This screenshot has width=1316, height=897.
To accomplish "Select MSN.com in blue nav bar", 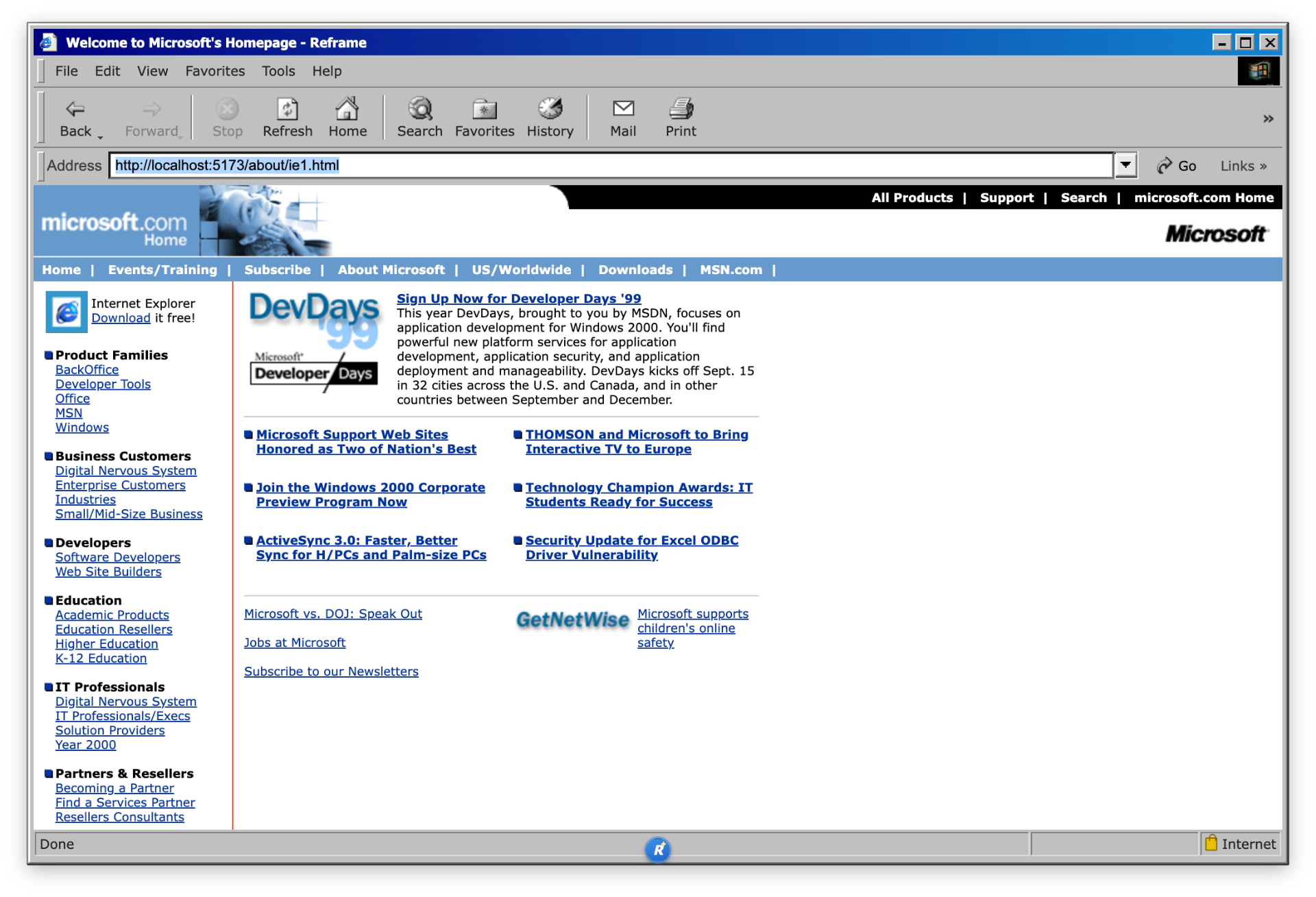I will 731,270.
